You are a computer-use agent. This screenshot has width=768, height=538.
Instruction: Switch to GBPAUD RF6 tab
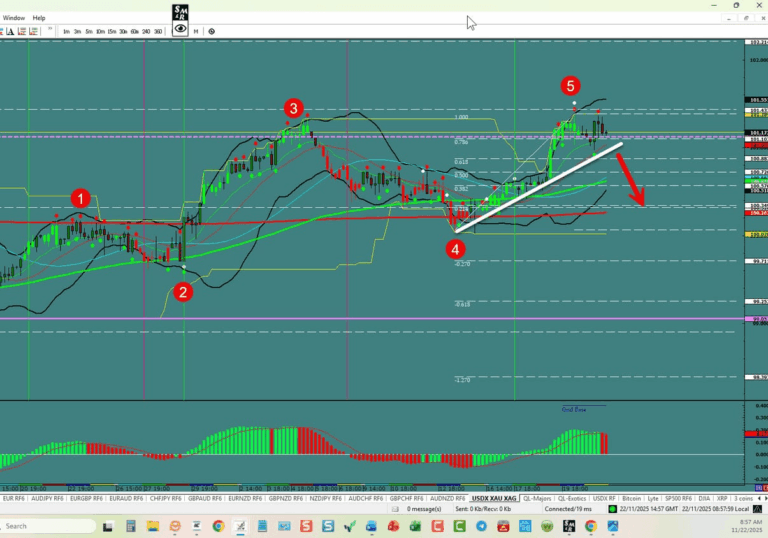(x=205, y=498)
